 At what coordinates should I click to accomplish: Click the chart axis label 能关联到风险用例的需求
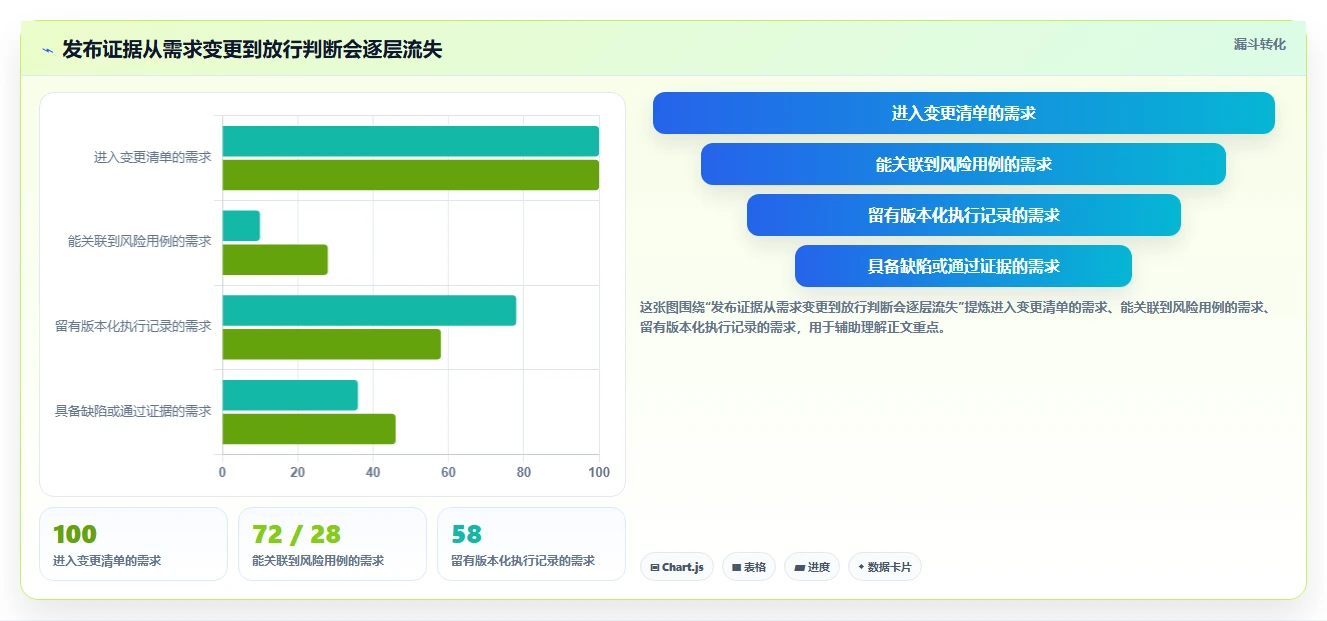(139, 241)
